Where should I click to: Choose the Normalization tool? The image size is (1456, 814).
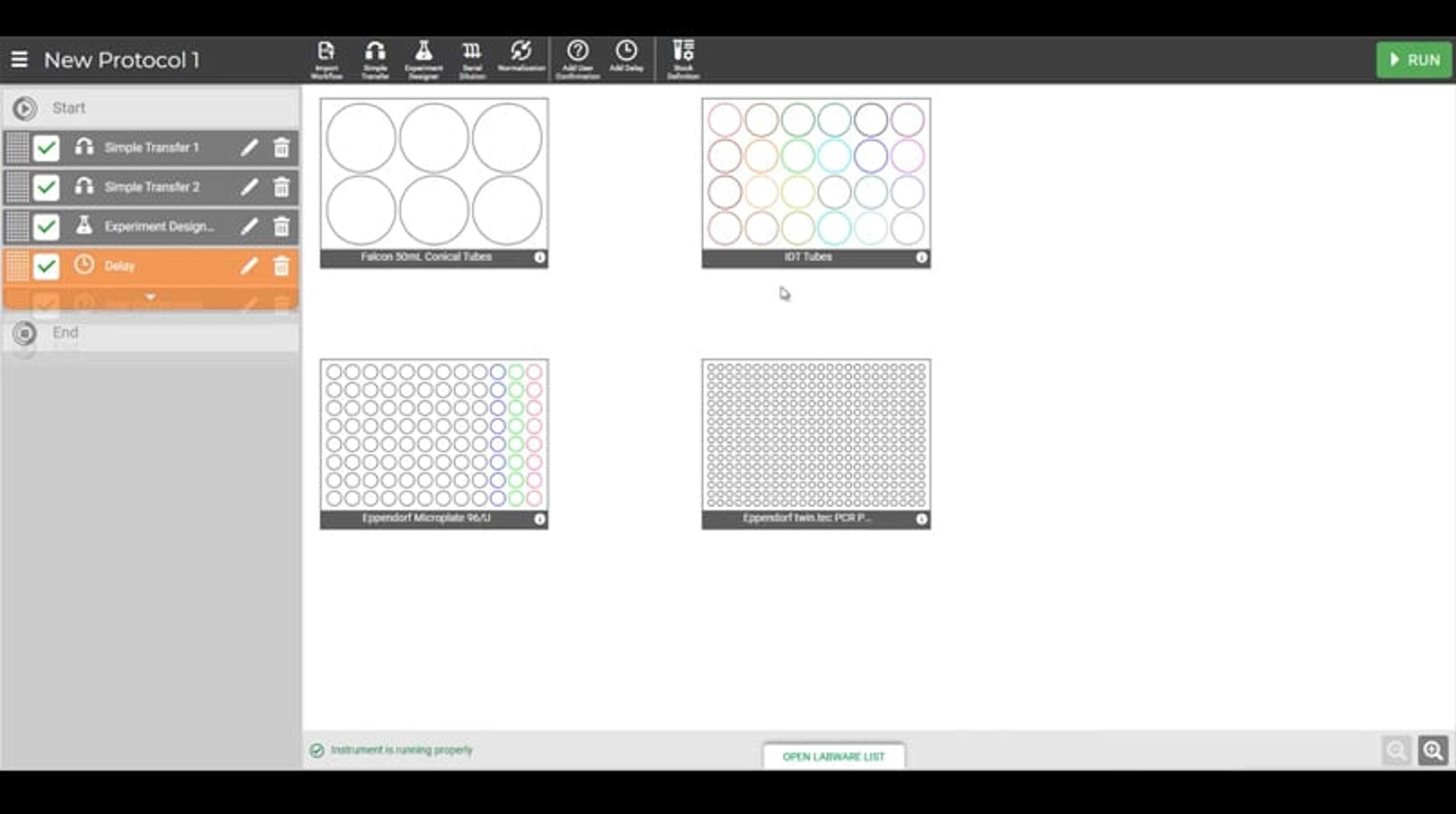[x=521, y=56]
